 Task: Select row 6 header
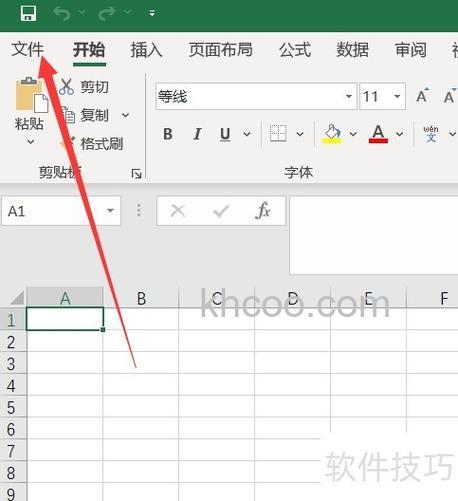pyautogui.click(x=13, y=429)
